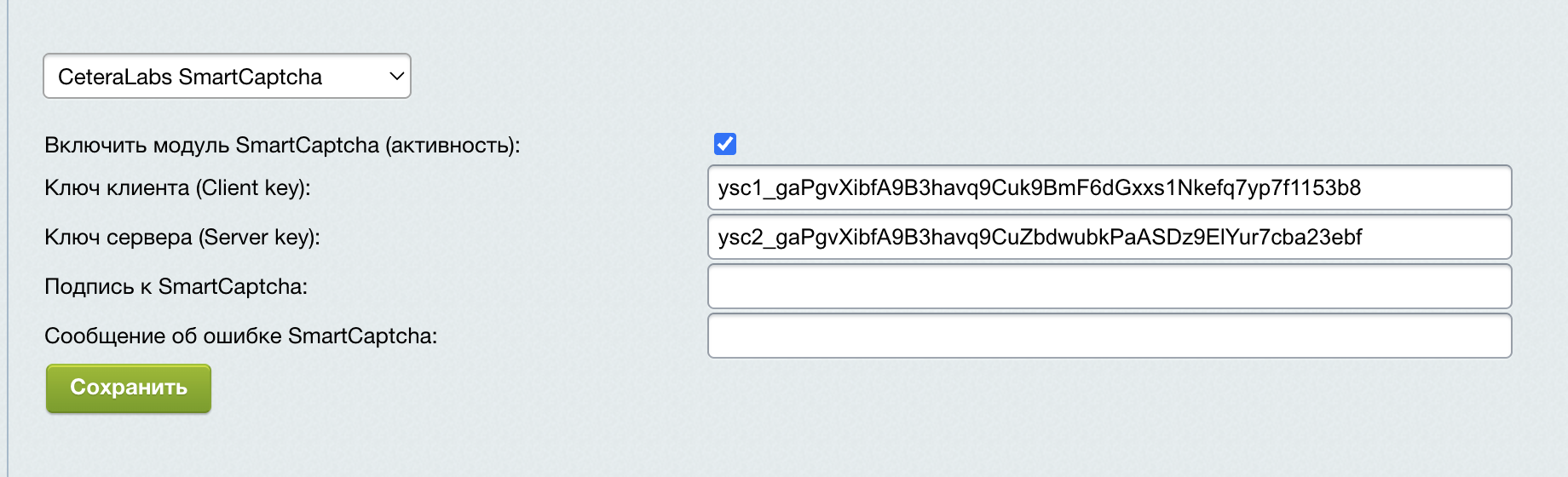Click the right end of the empty signature field
The image size is (1568, 477).
(1491, 286)
